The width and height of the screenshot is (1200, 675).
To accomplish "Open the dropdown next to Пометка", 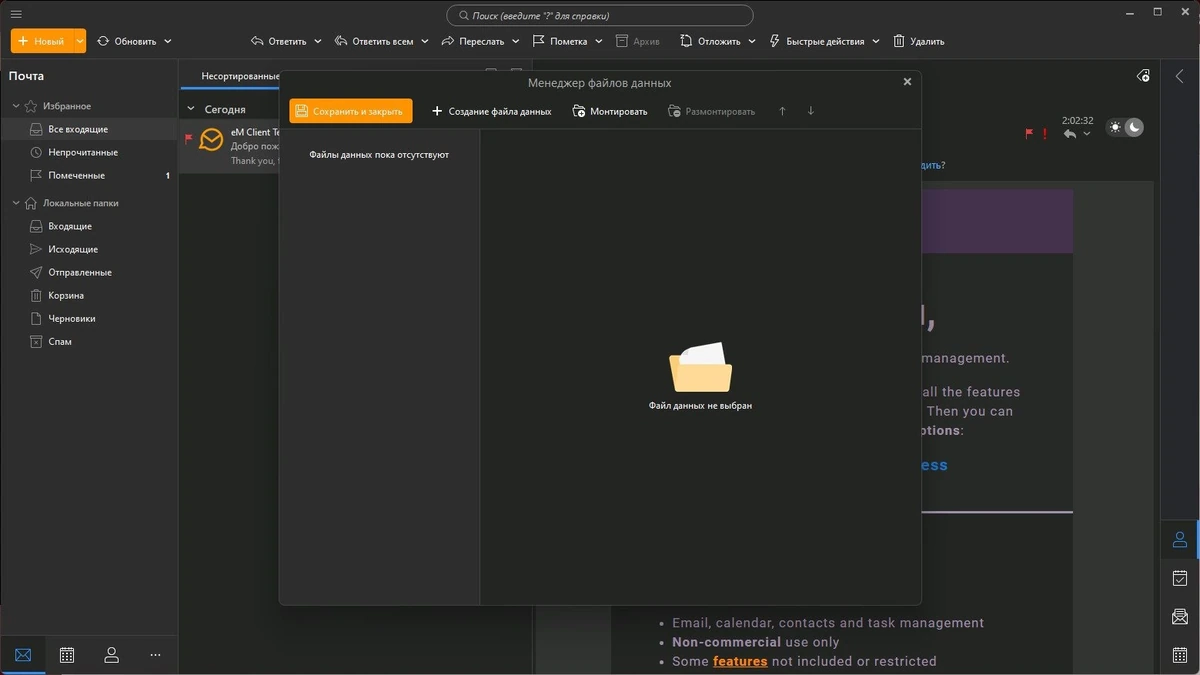I will tap(599, 41).
